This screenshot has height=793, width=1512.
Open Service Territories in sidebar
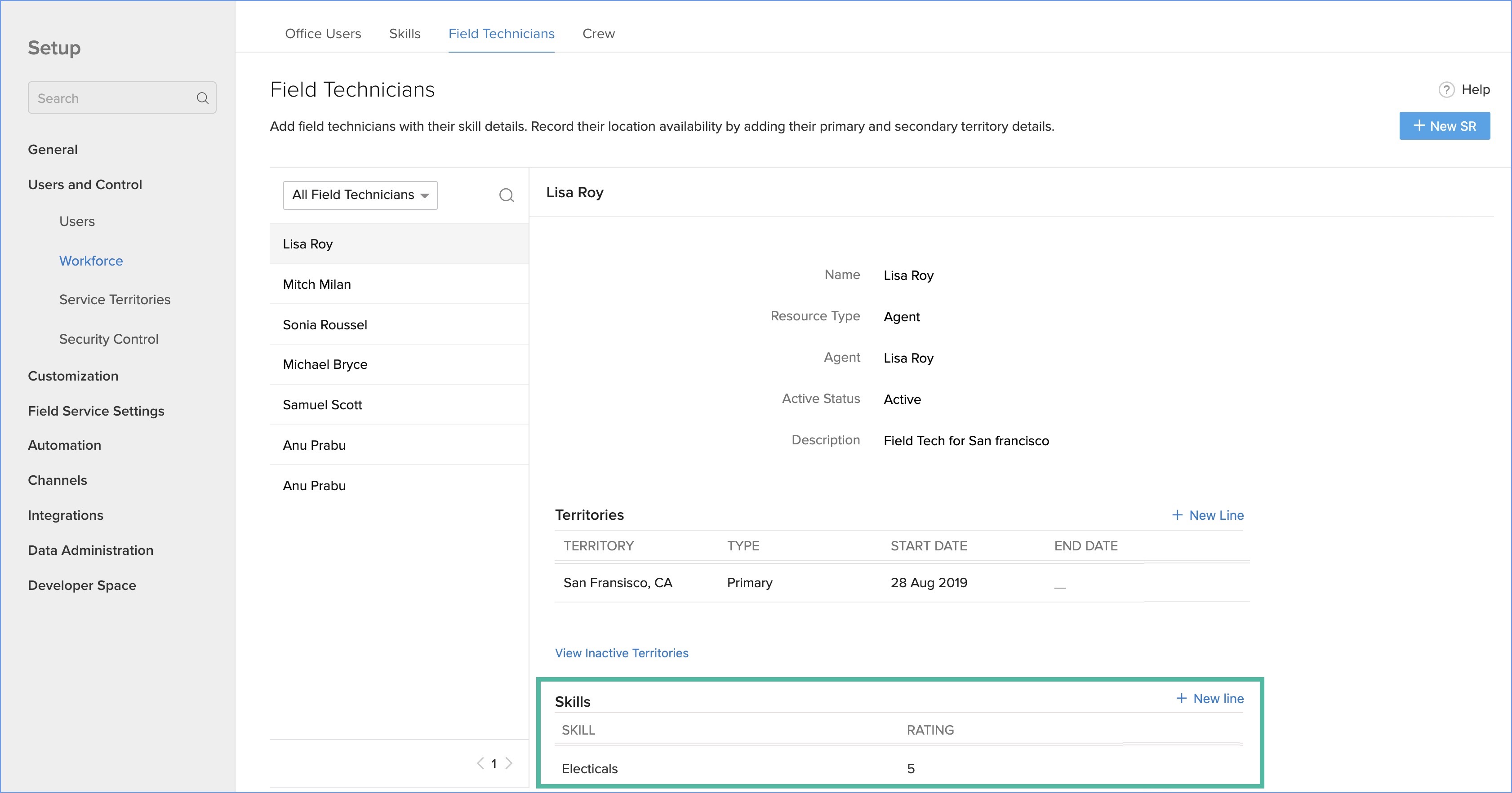point(115,300)
